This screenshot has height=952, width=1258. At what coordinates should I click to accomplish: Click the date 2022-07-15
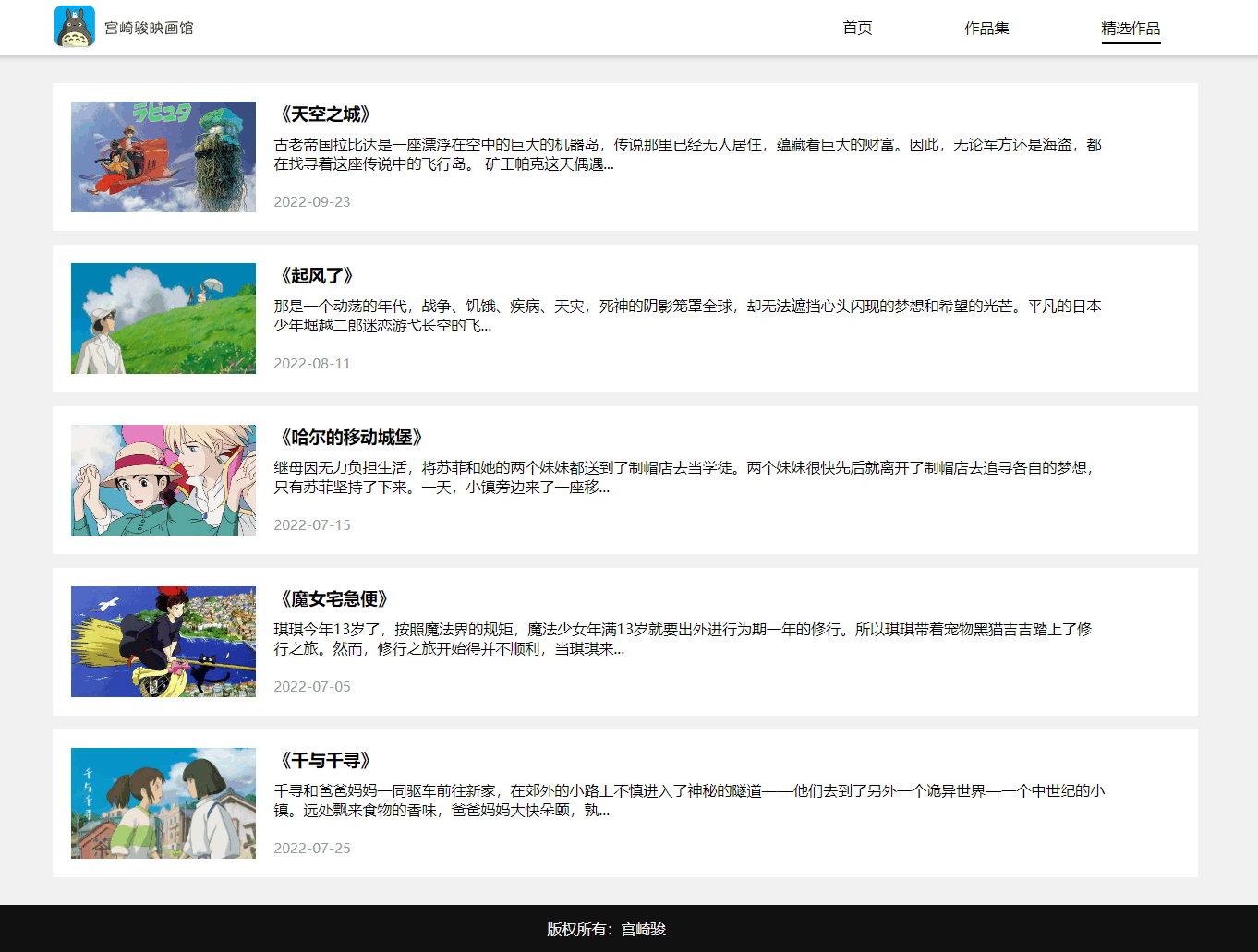click(x=312, y=525)
